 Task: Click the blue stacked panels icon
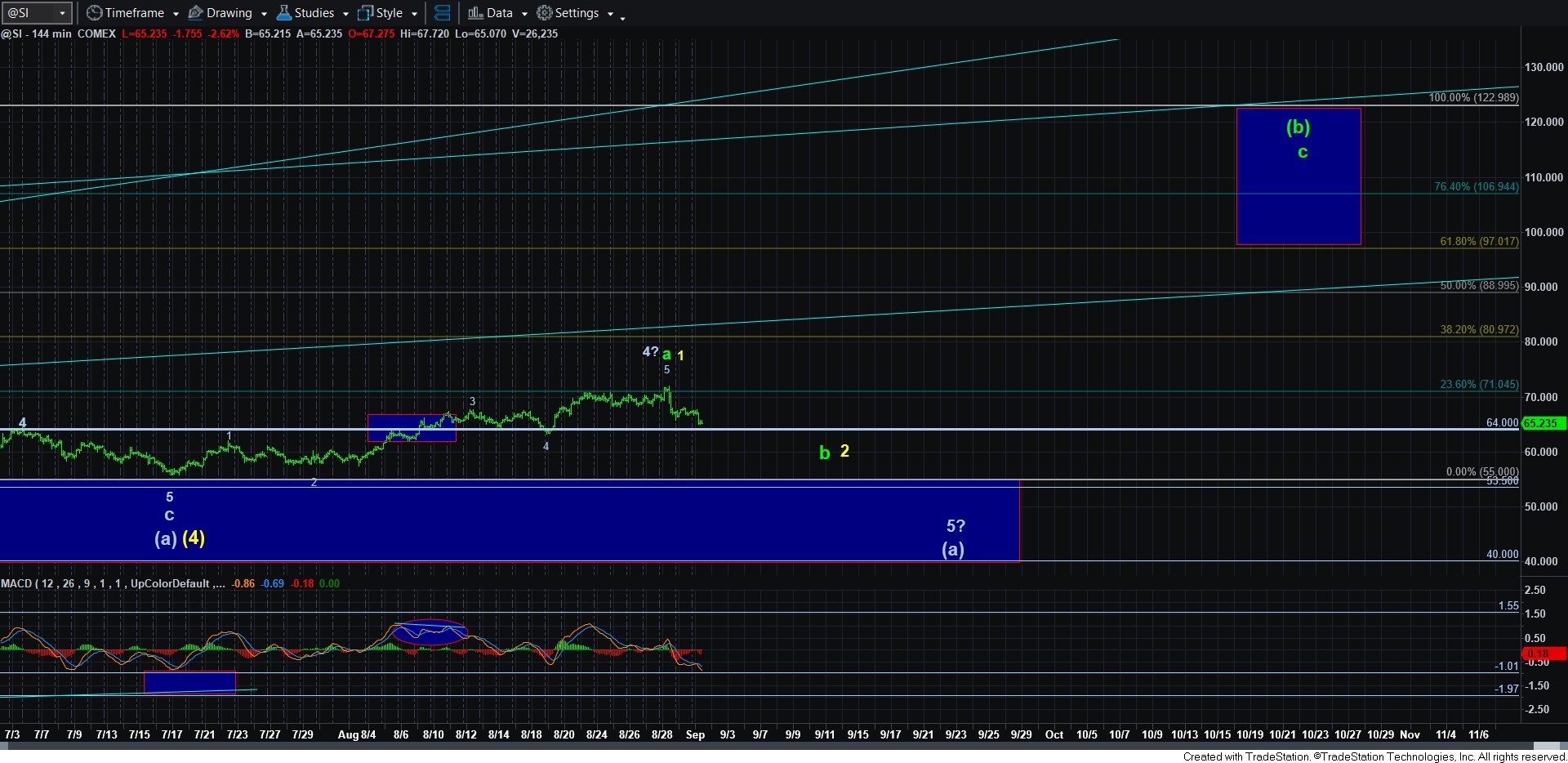[442, 13]
